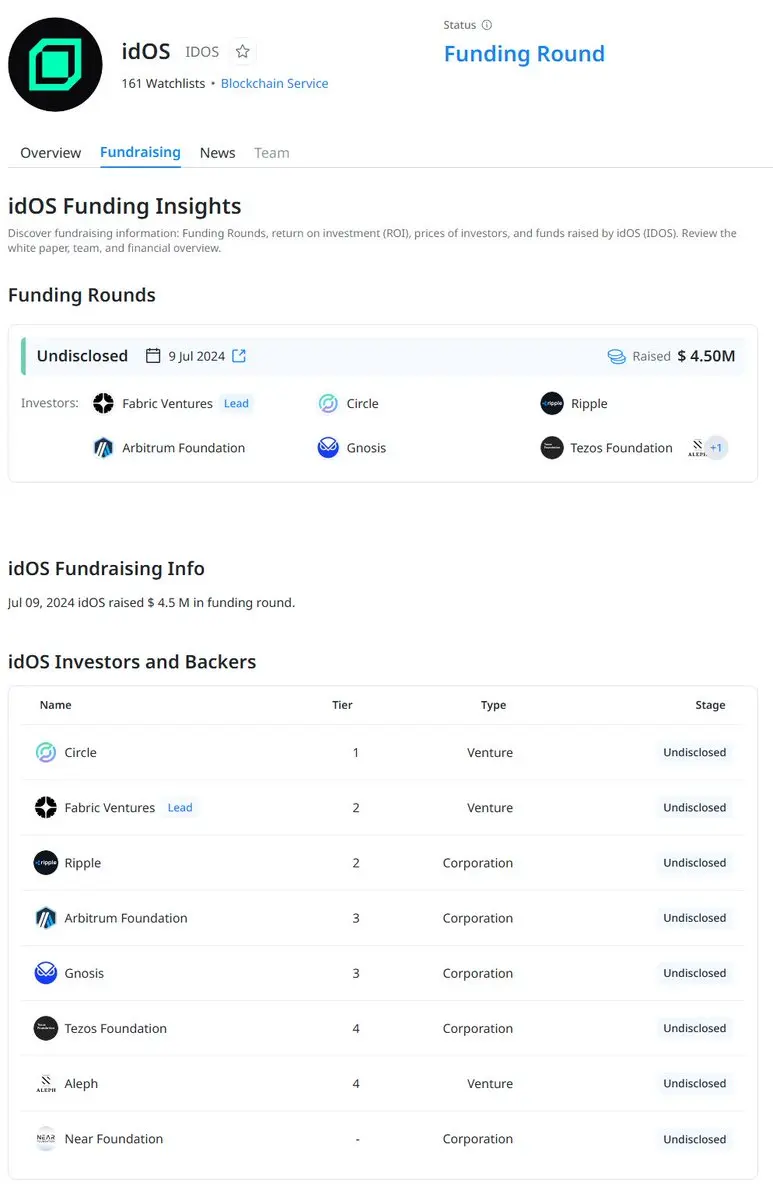Open the News tab
The image size is (773, 1200).
217,153
